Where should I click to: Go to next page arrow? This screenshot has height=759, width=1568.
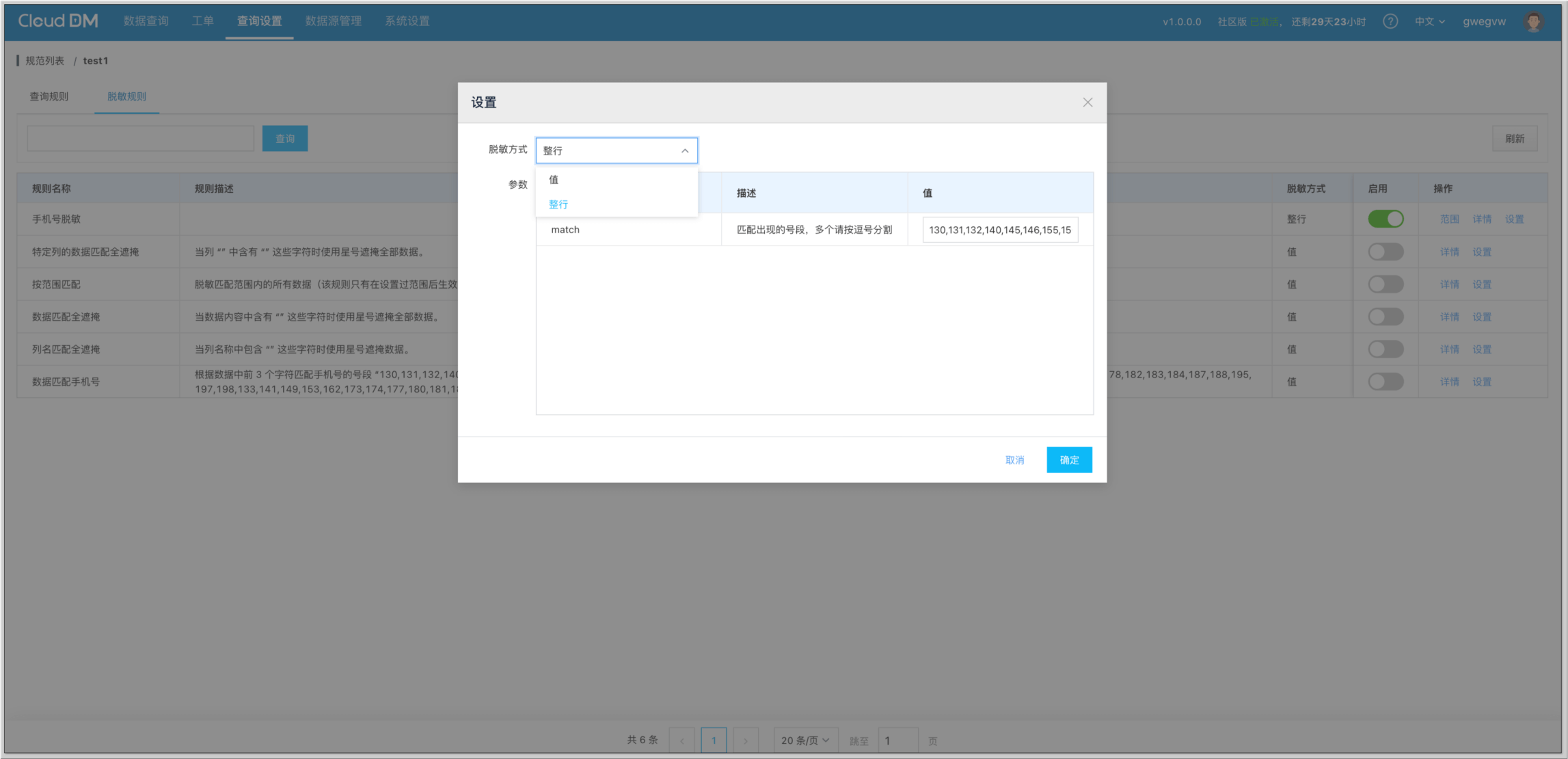pos(746,741)
